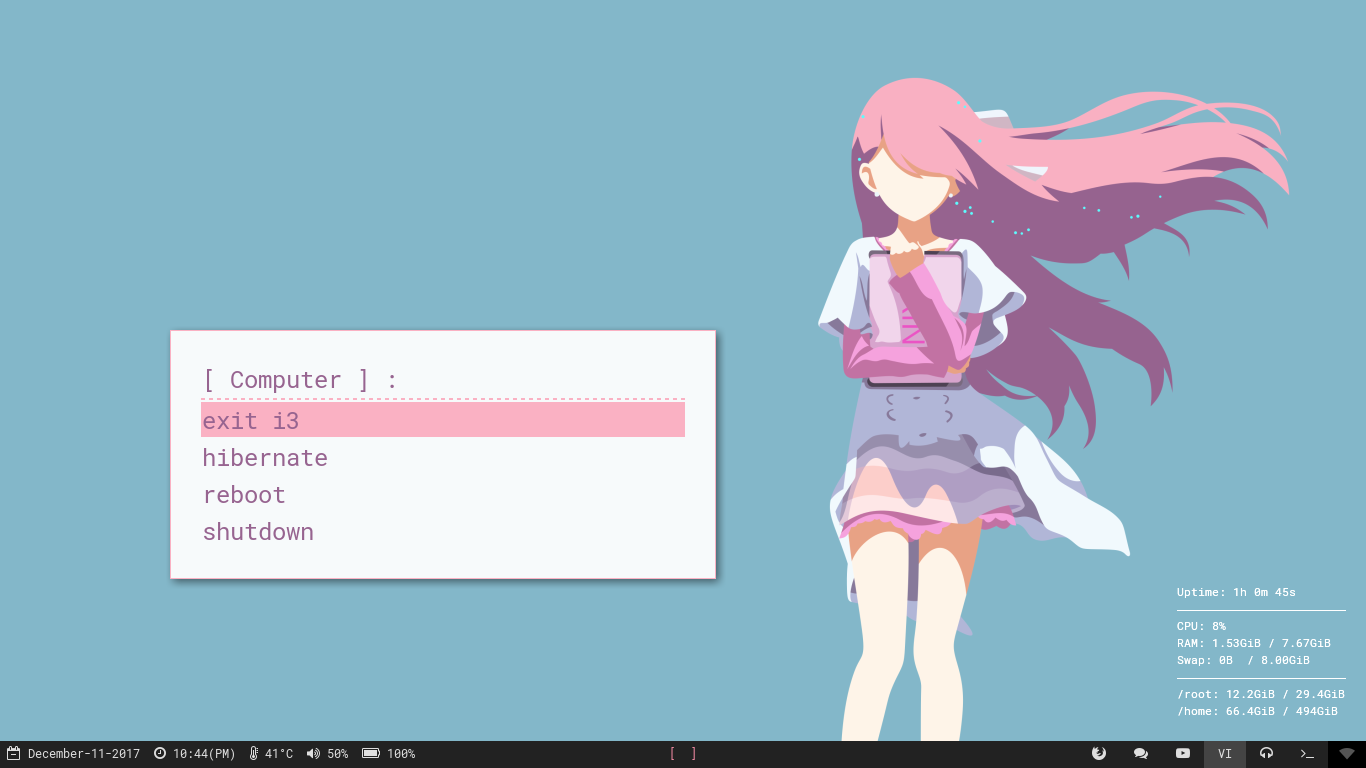Open a terminal from the taskbar
This screenshot has height=768, width=1366.
pyautogui.click(x=1306, y=753)
